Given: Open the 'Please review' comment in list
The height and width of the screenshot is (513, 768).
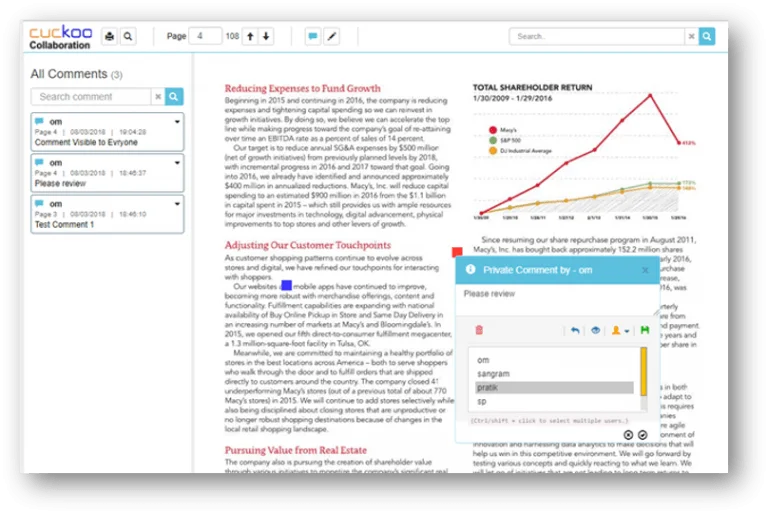Looking at the screenshot, I should pyautogui.click(x=107, y=173).
